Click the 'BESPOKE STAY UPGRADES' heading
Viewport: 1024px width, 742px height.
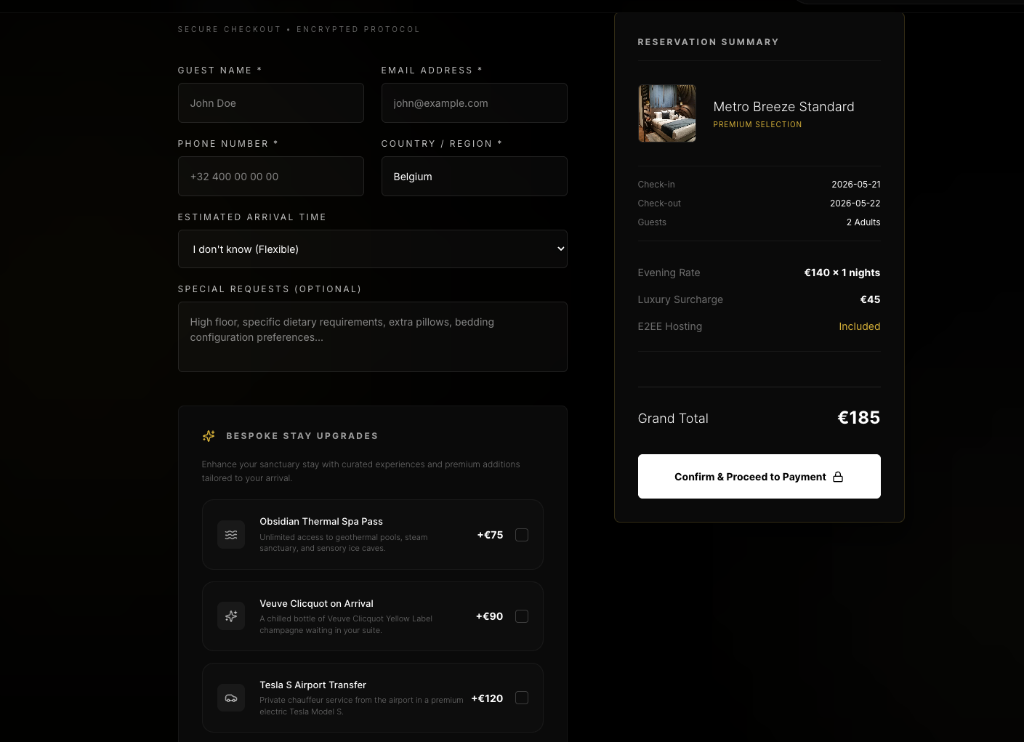(302, 436)
